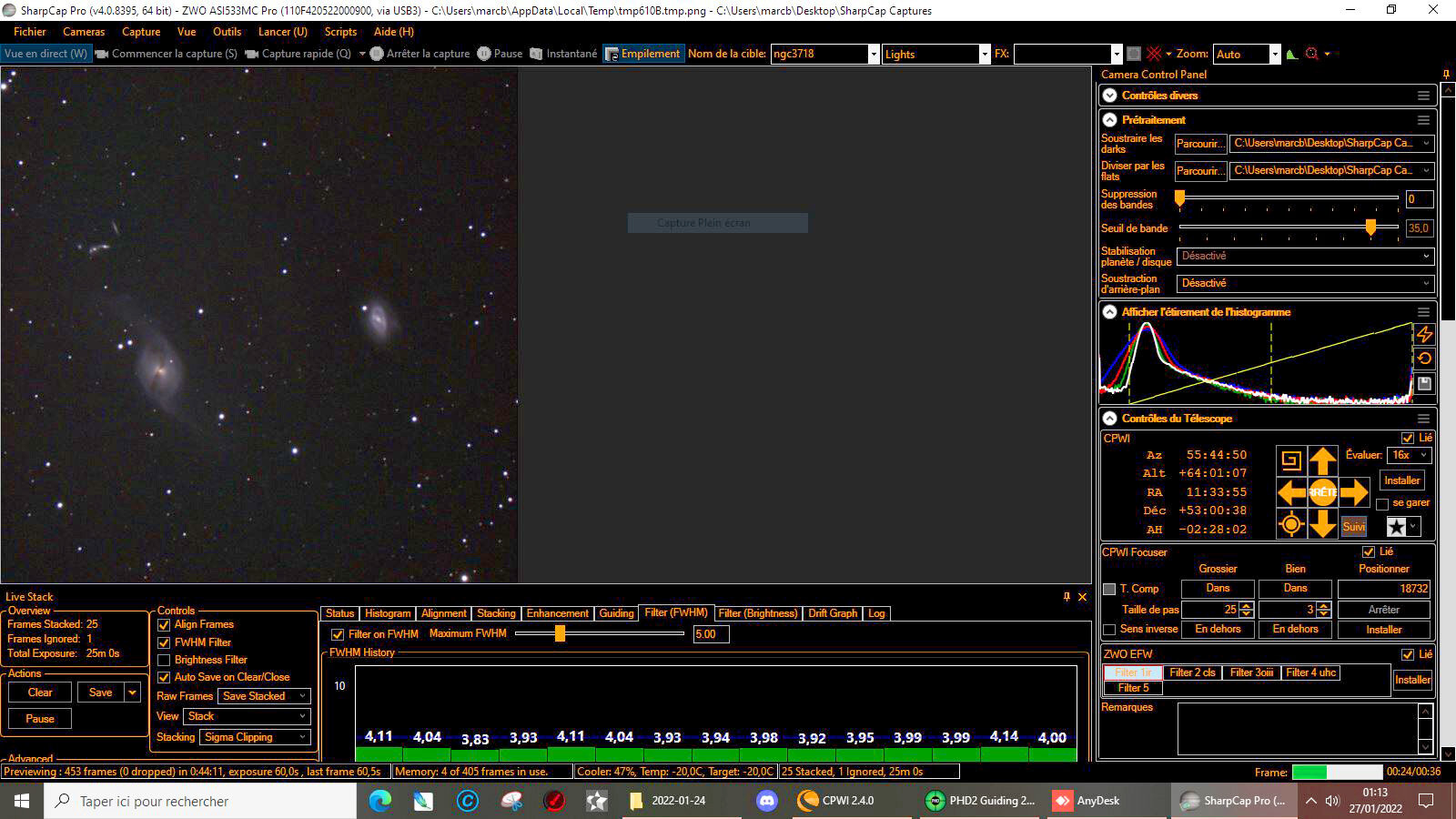Check the se garer checkbox

click(x=1382, y=504)
